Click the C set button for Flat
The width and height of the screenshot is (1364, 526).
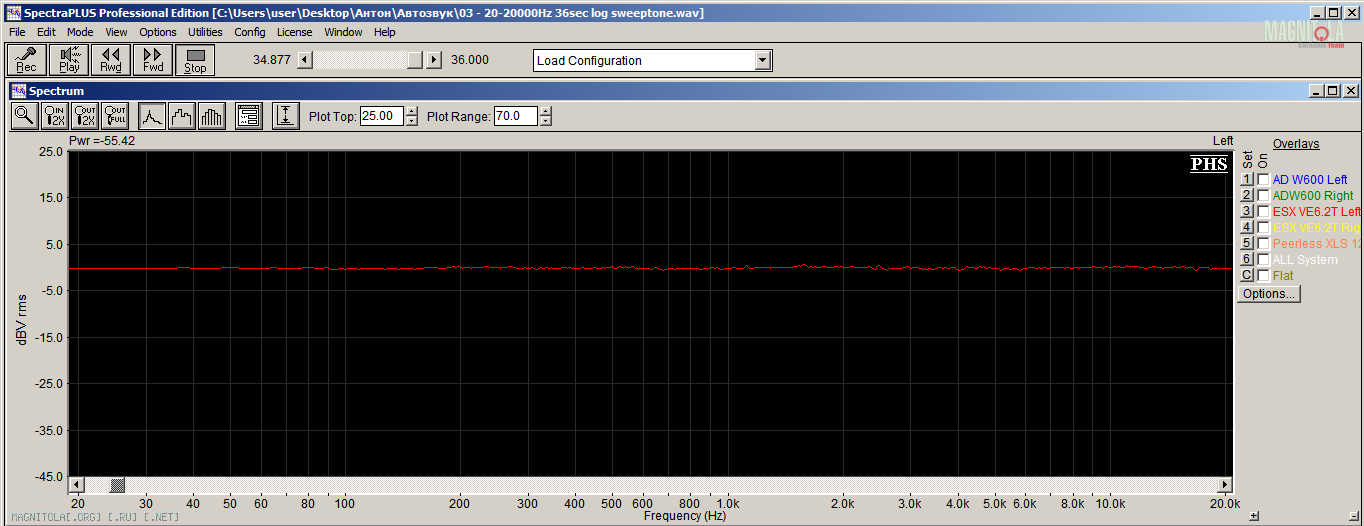coord(1247,276)
